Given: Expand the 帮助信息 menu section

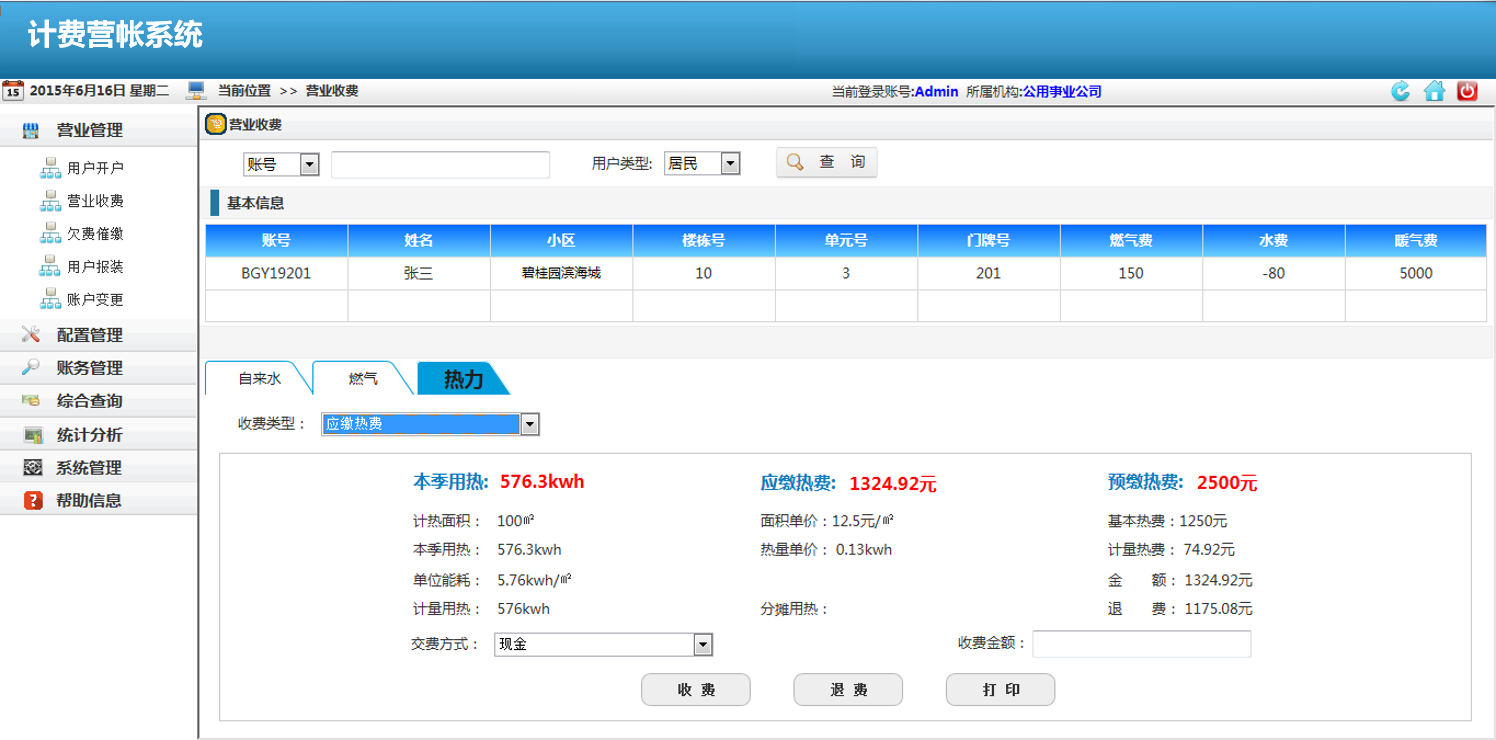Looking at the screenshot, I should tap(99, 501).
